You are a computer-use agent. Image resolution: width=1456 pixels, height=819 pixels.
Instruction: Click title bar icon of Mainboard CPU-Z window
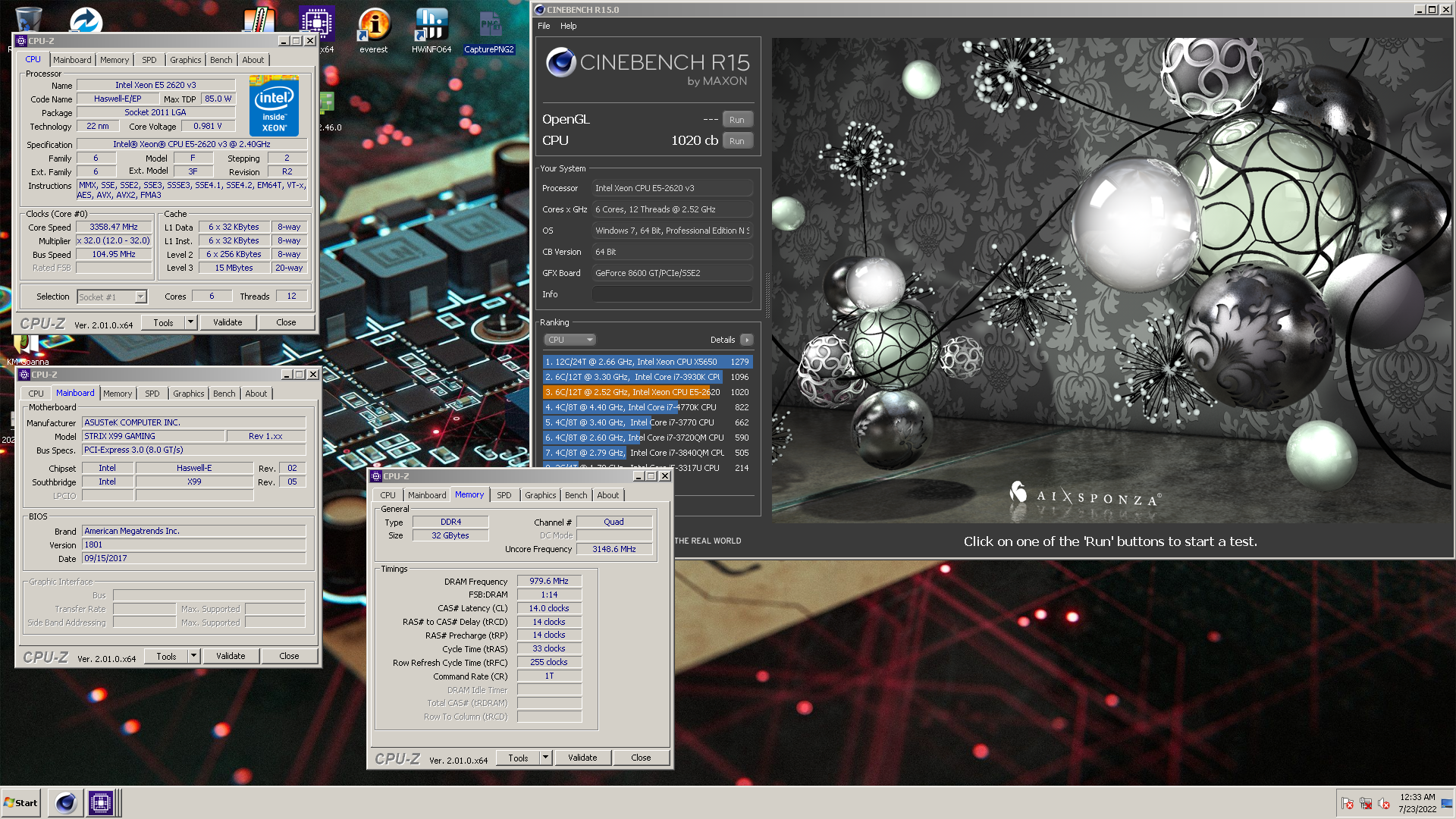coord(24,375)
